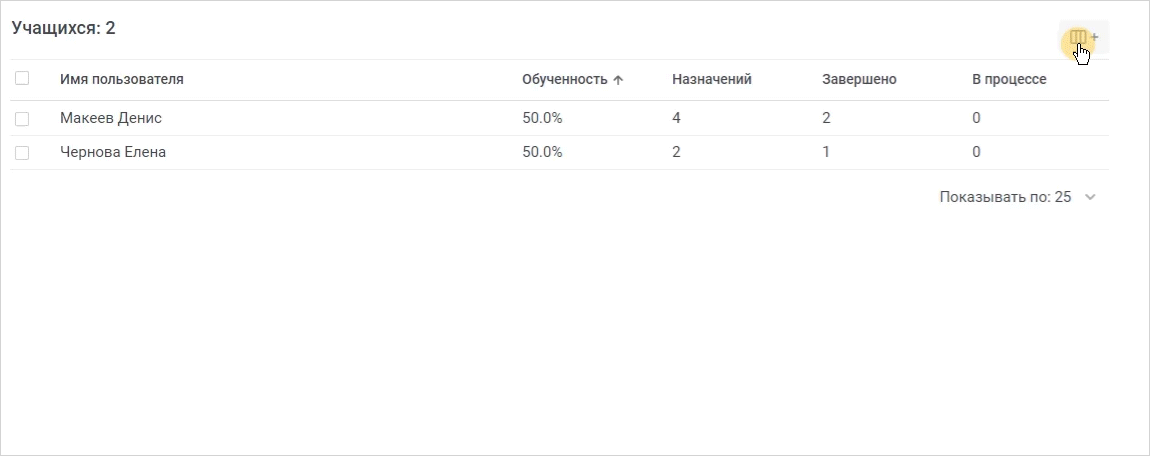Viewport: 1150px width, 456px height.
Task: Click Завершено value 2 for Макеев Денис
Action: pyautogui.click(x=826, y=118)
